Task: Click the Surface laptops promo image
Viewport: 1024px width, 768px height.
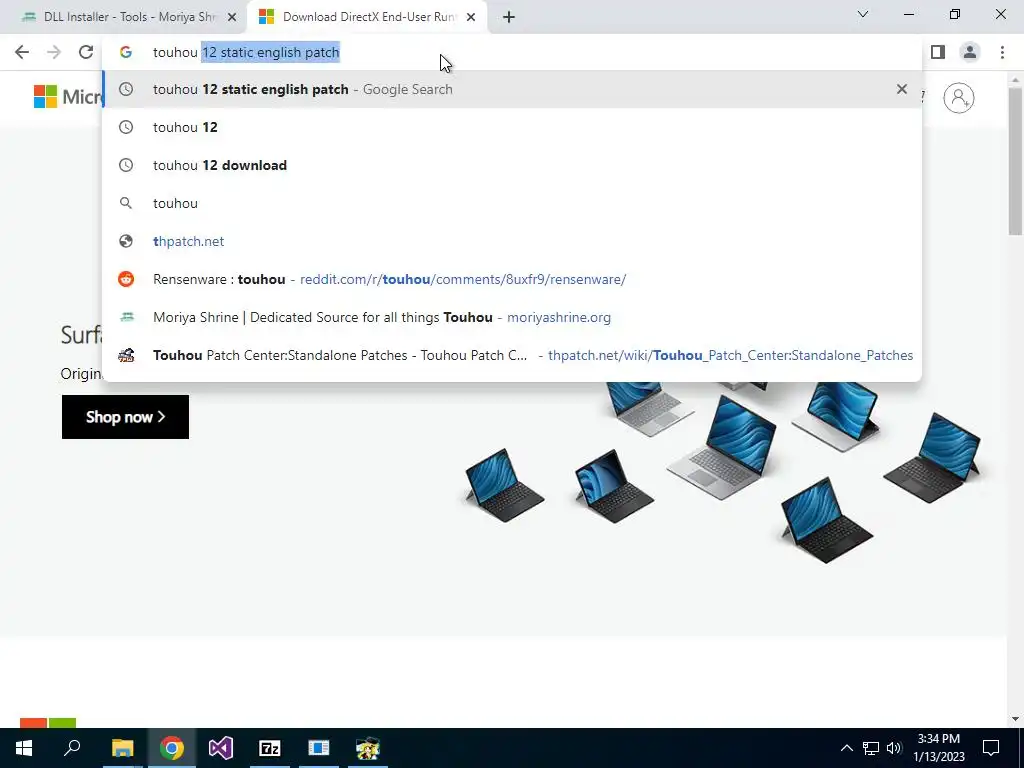Action: (x=724, y=473)
